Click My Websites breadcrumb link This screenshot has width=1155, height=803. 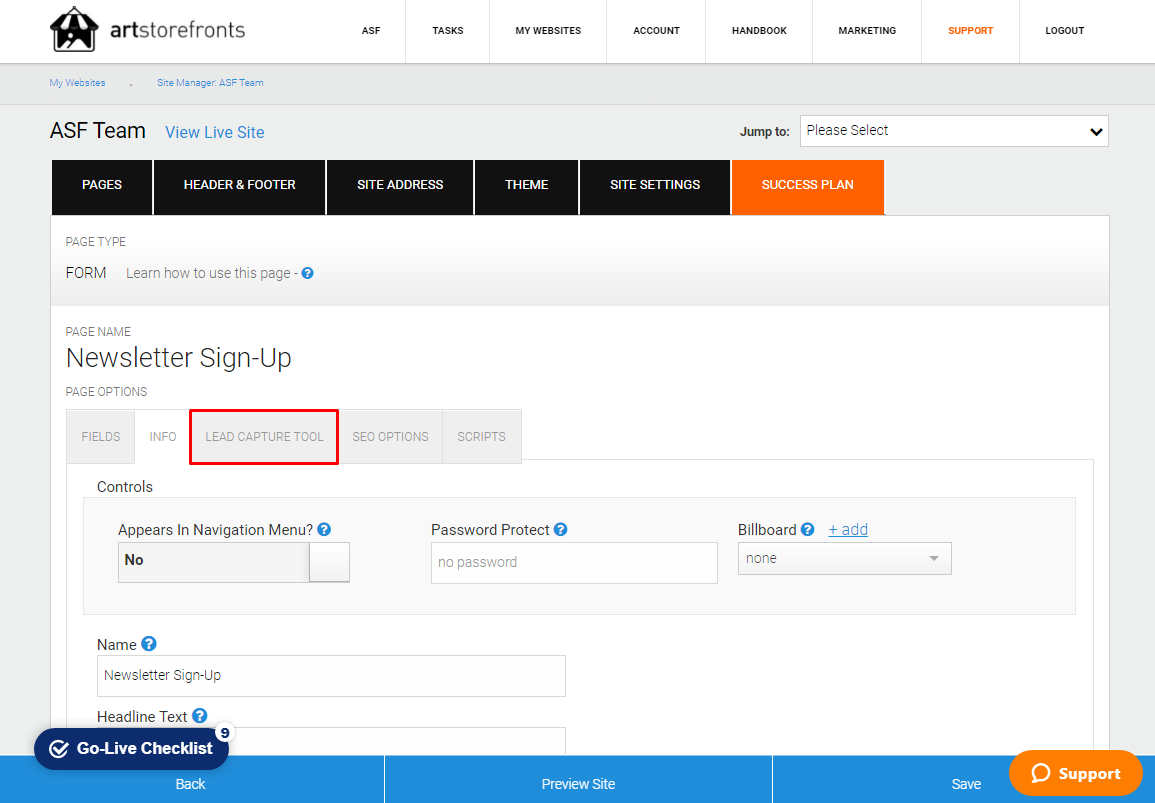pyautogui.click(x=77, y=83)
